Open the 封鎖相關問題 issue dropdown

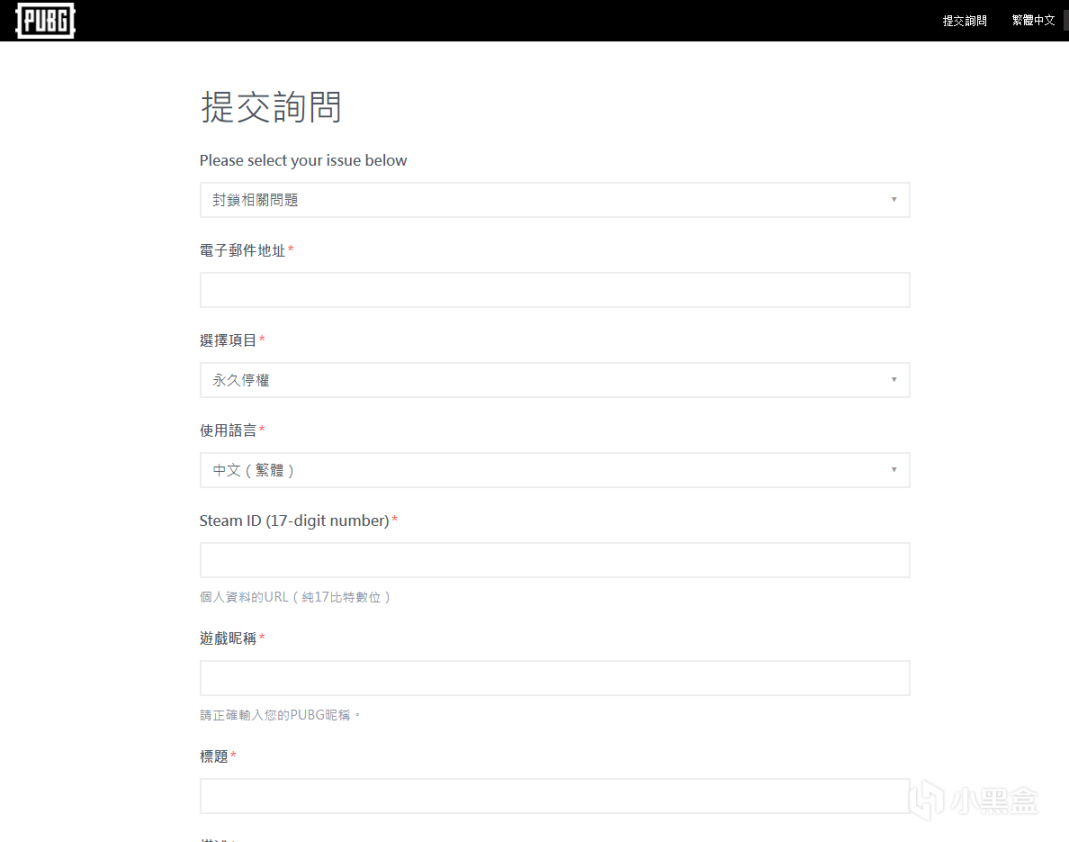pyautogui.click(x=554, y=200)
